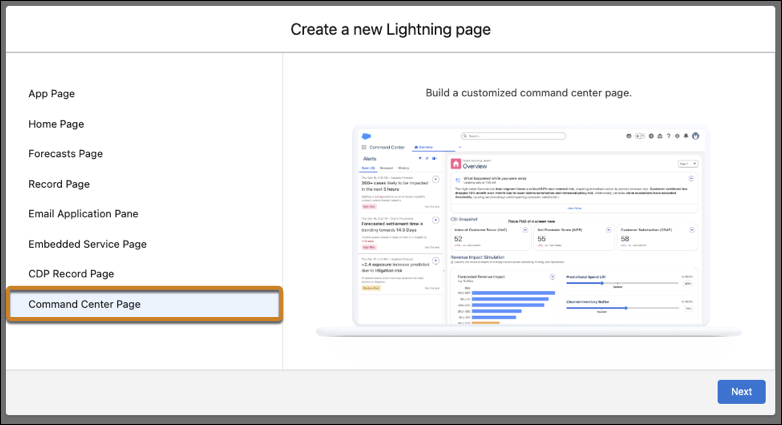This screenshot has width=782, height=425.
Task: Pick the Record Page option
Action: click(59, 184)
